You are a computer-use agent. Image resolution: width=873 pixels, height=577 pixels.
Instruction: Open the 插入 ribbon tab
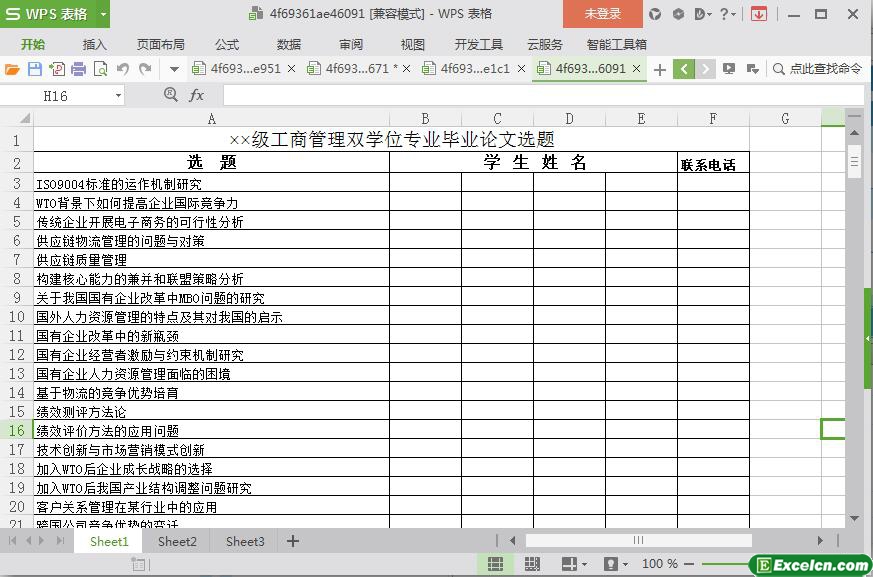pyautogui.click(x=94, y=45)
